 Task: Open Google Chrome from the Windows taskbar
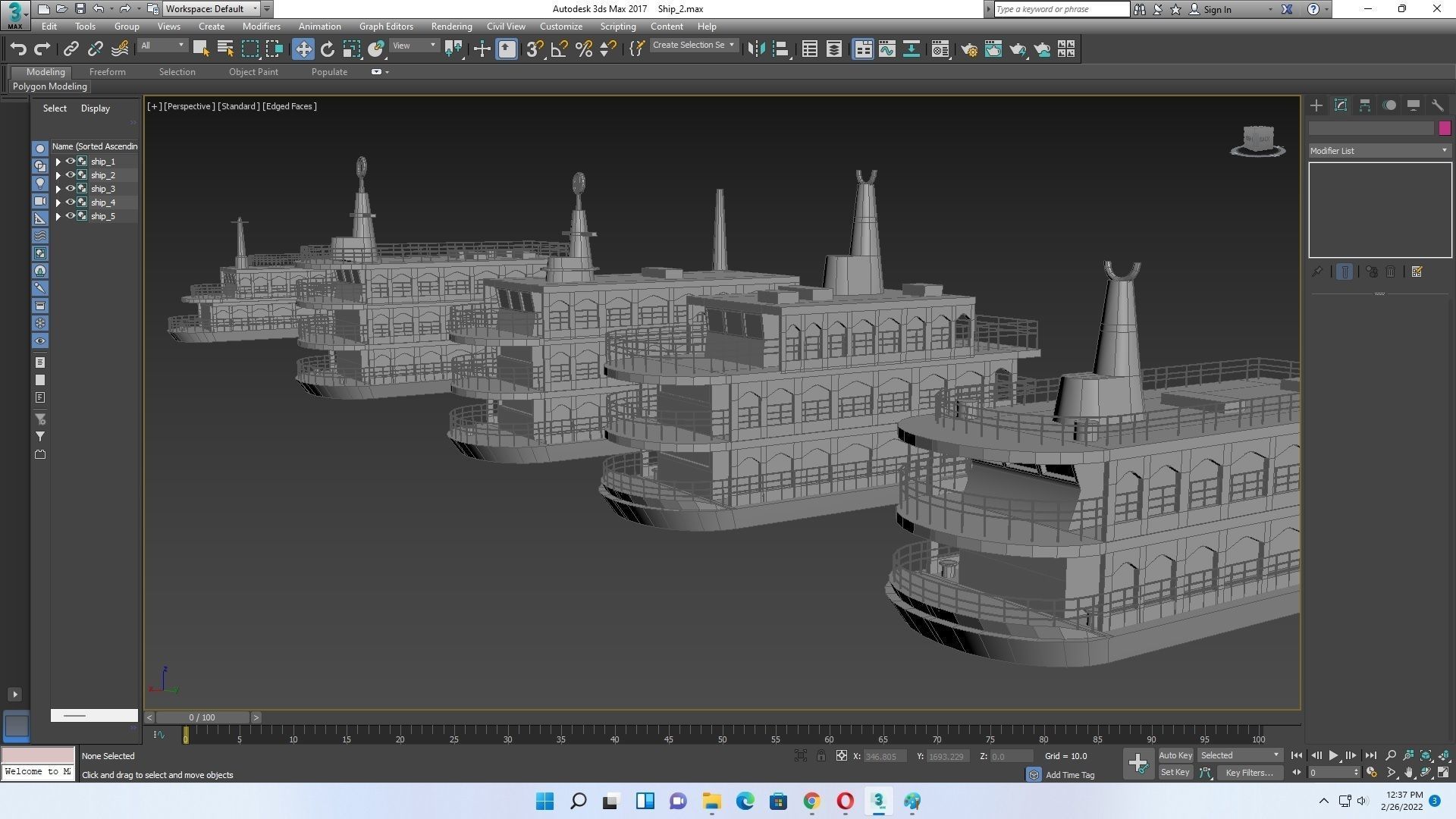[811, 802]
